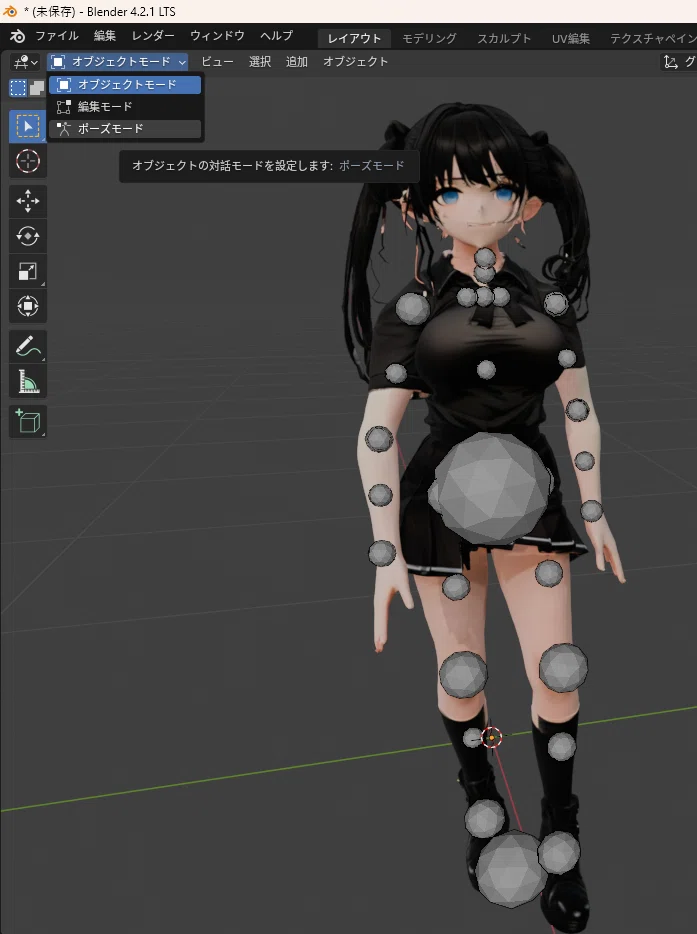Switch to the UV編集 workspace tab

point(570,38)
